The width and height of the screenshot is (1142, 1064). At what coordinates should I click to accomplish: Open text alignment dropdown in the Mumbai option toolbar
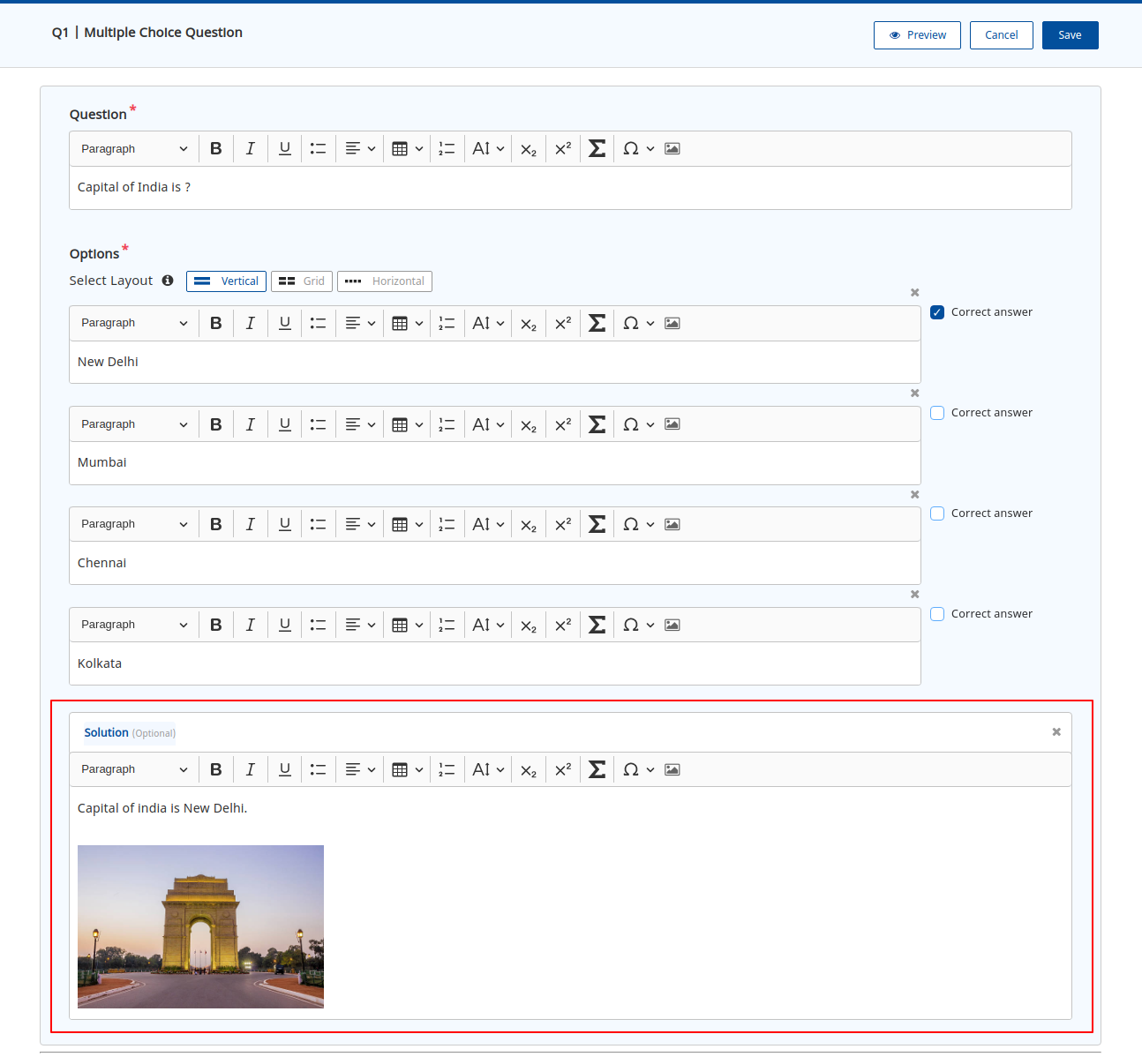[360, 425]
